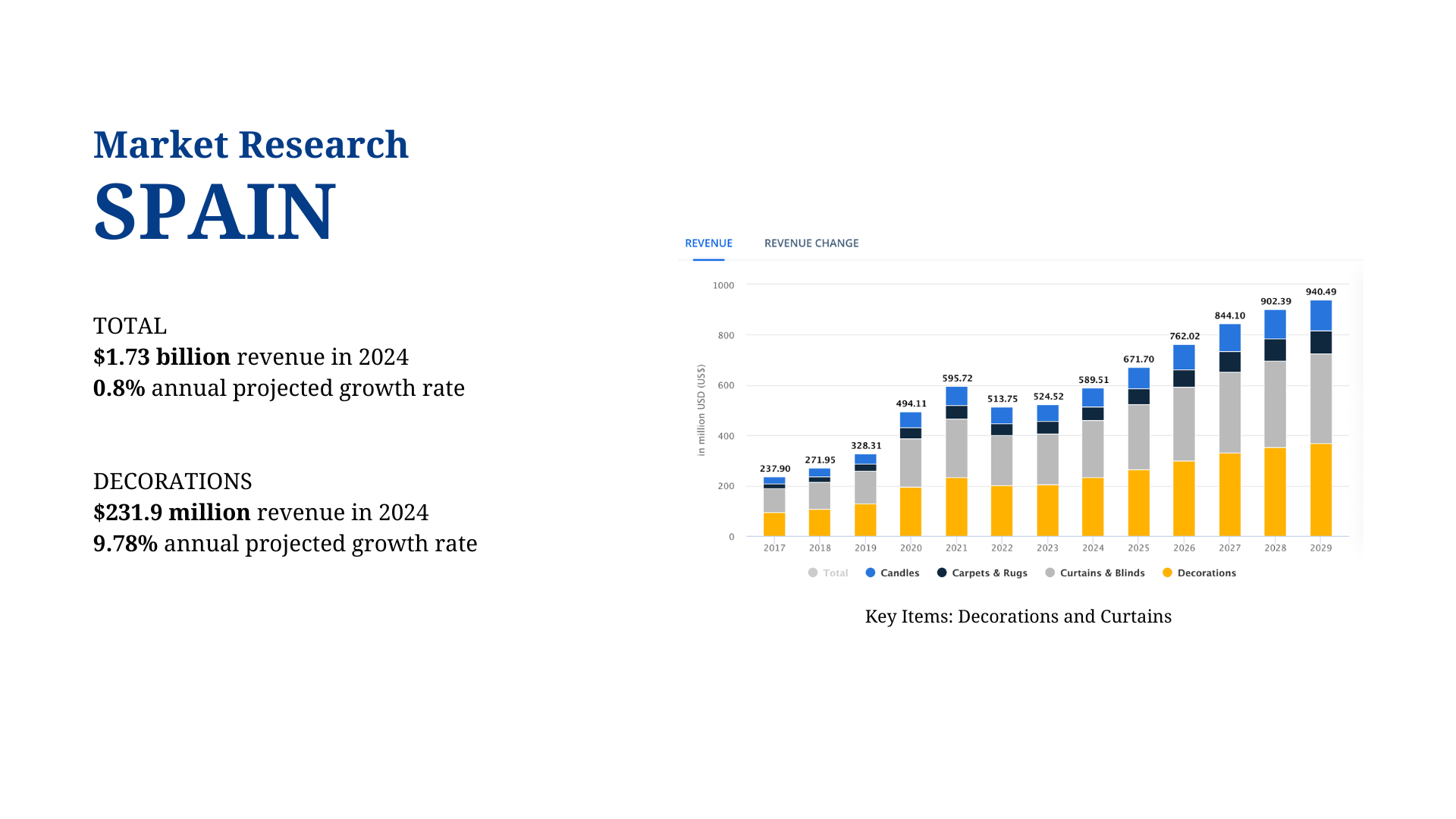
Task: Click the 940.49 value label
Action: (x=1321, y=292)
